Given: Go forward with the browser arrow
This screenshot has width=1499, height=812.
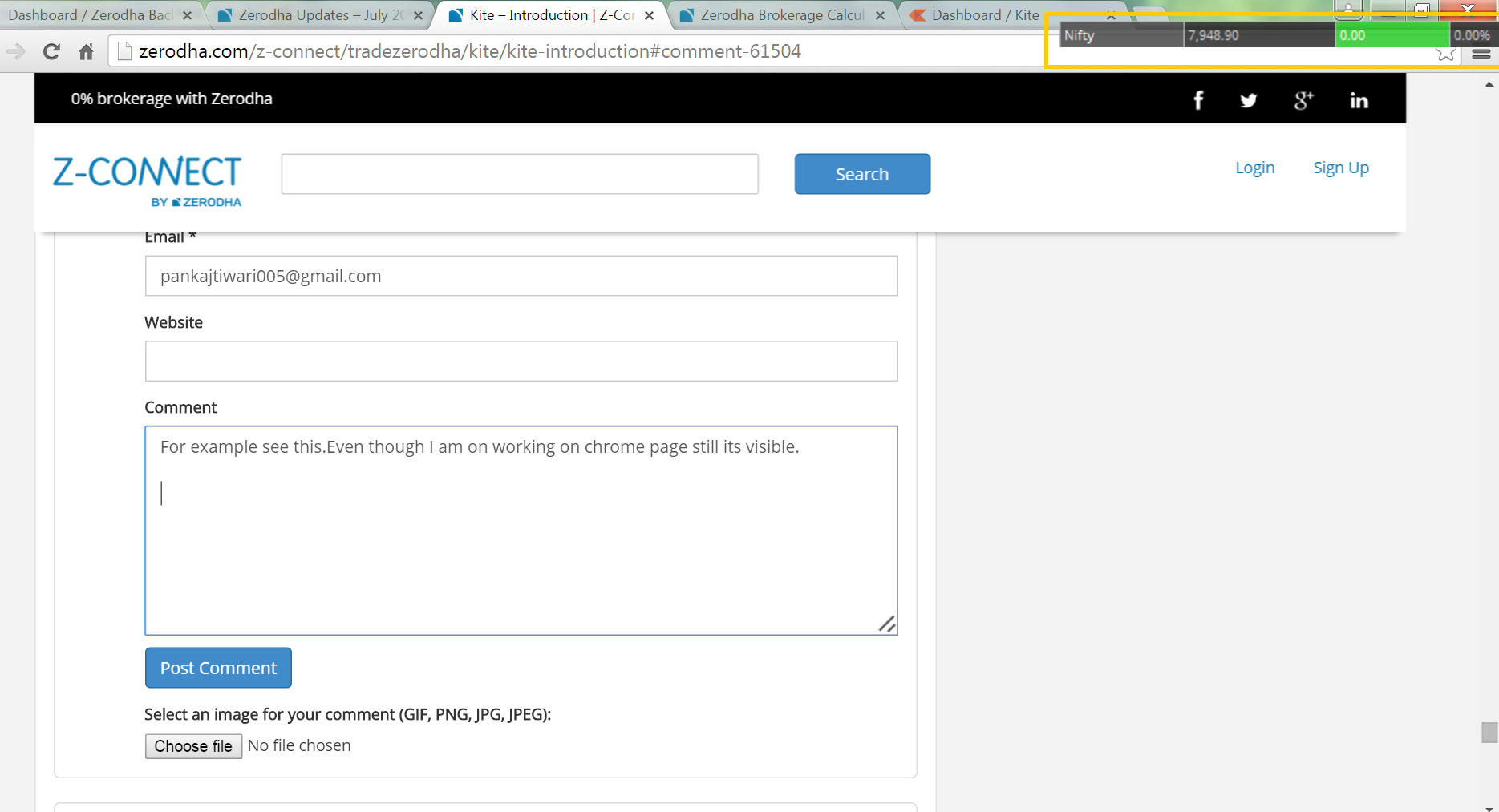Looking at the screenshot, I should [x=15, y=52].
